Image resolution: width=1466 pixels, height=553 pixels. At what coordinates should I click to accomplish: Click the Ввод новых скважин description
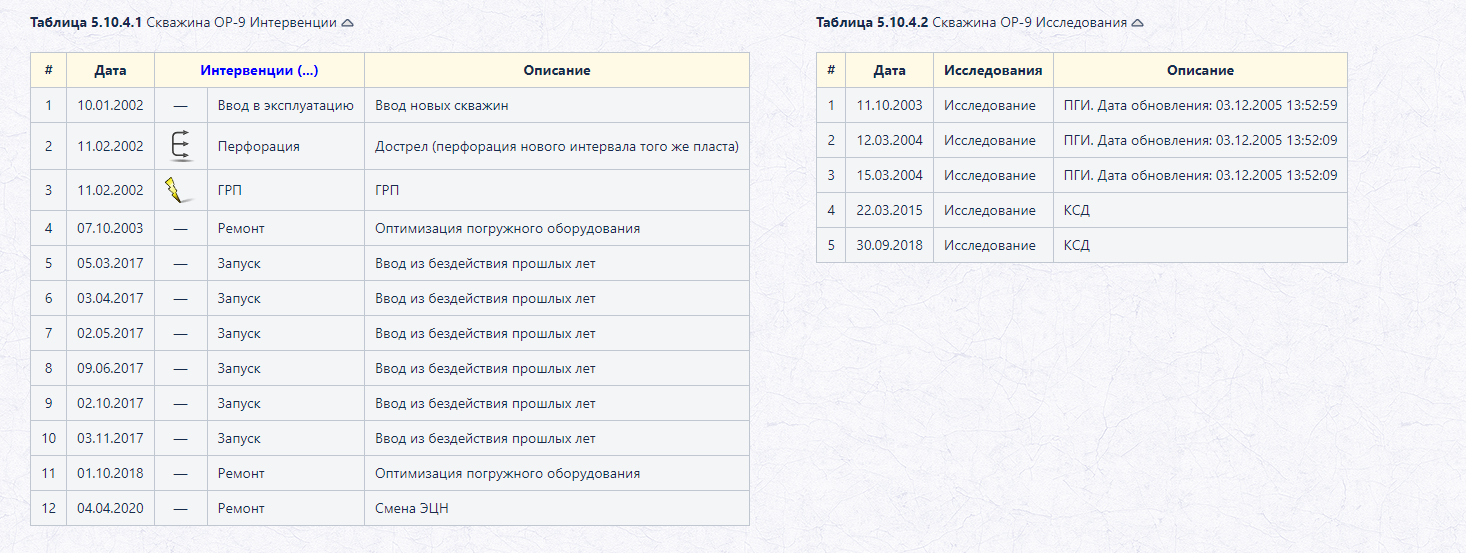point(557,105)
